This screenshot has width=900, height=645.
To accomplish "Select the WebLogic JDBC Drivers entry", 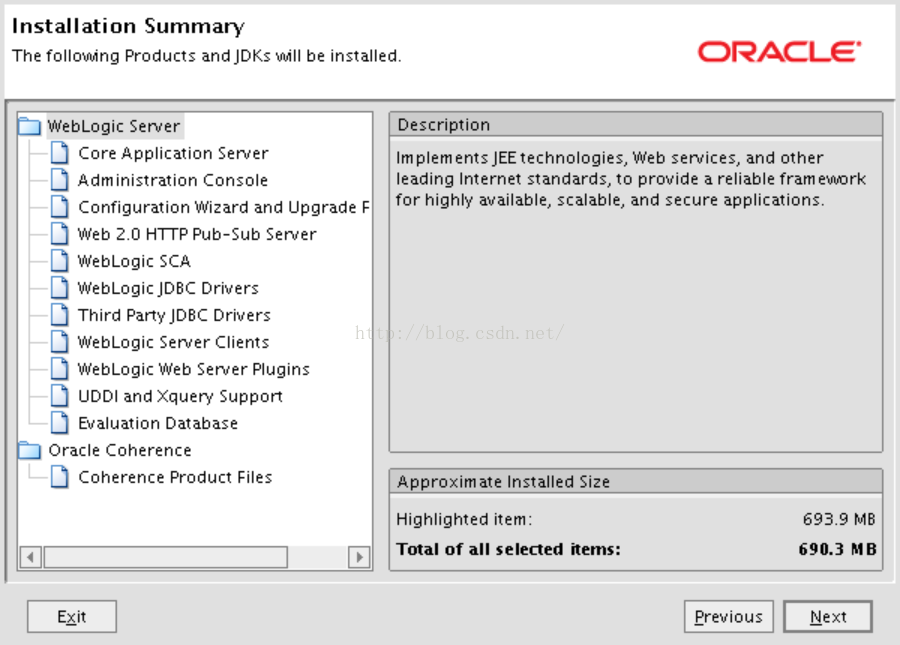I will click(x=168, y=288).
